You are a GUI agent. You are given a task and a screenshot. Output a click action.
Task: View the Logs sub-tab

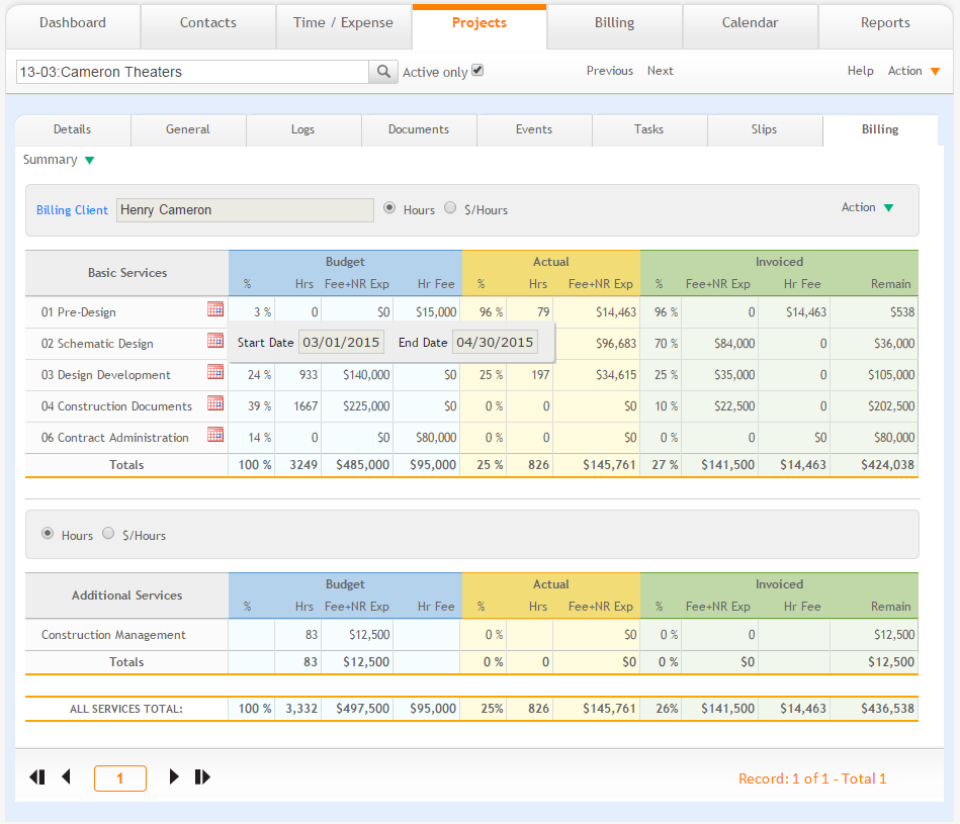pos(303,130)
